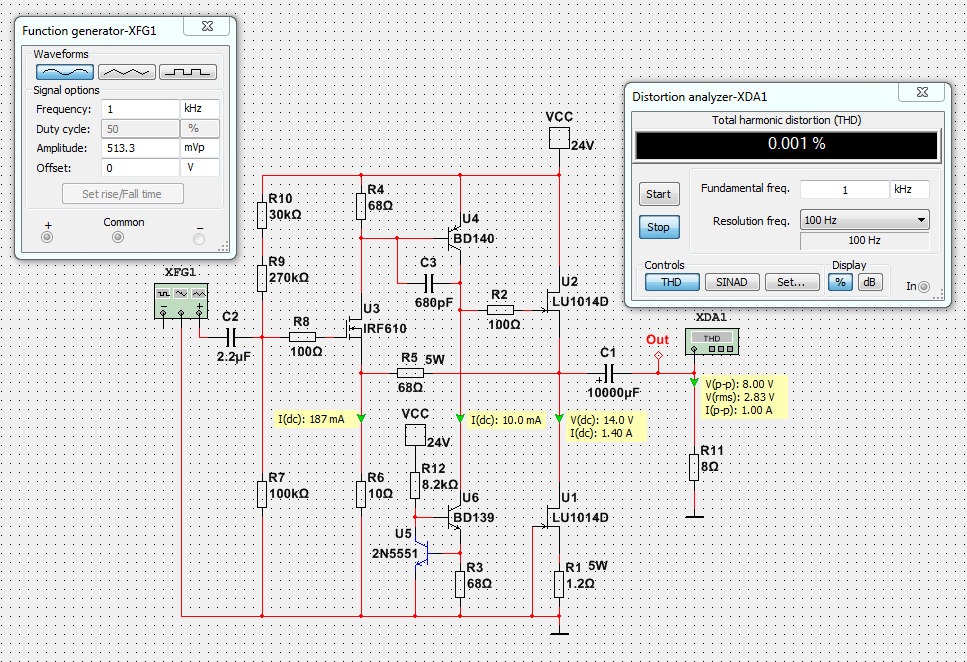Select the BD140 transistor U4

point(456,239)
